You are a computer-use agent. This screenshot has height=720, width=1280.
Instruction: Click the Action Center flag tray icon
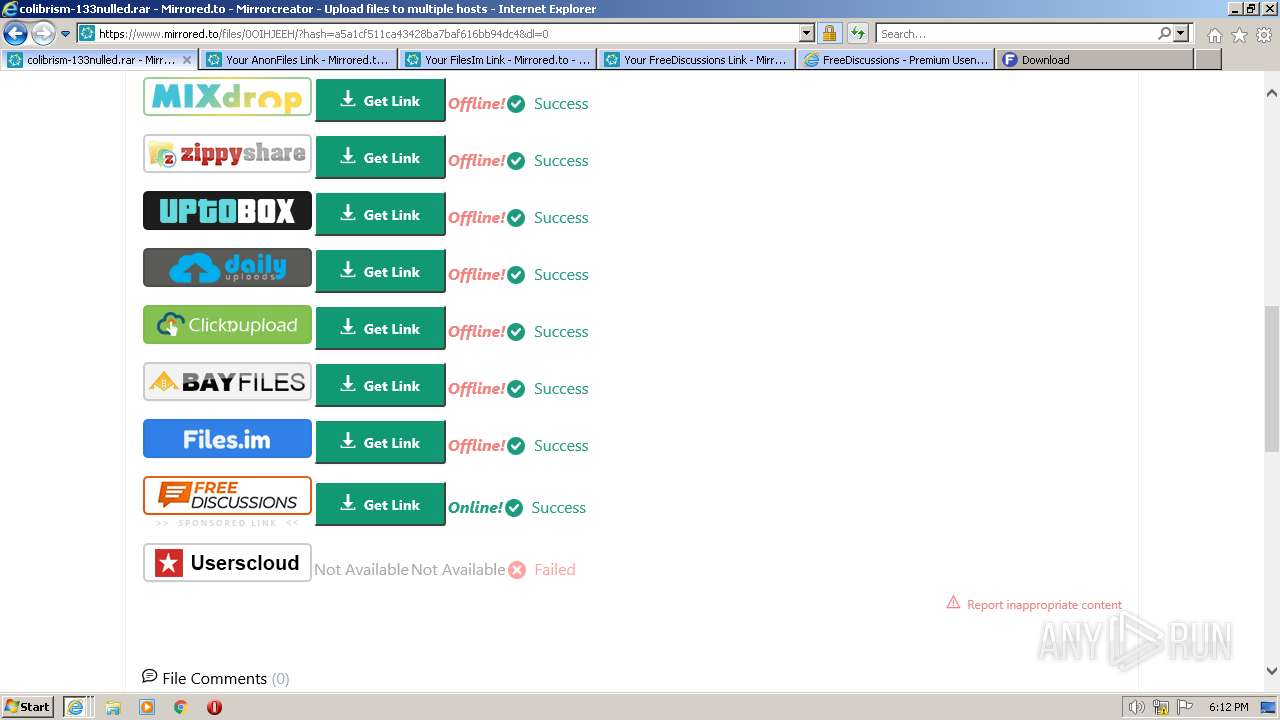point(1185,707)
